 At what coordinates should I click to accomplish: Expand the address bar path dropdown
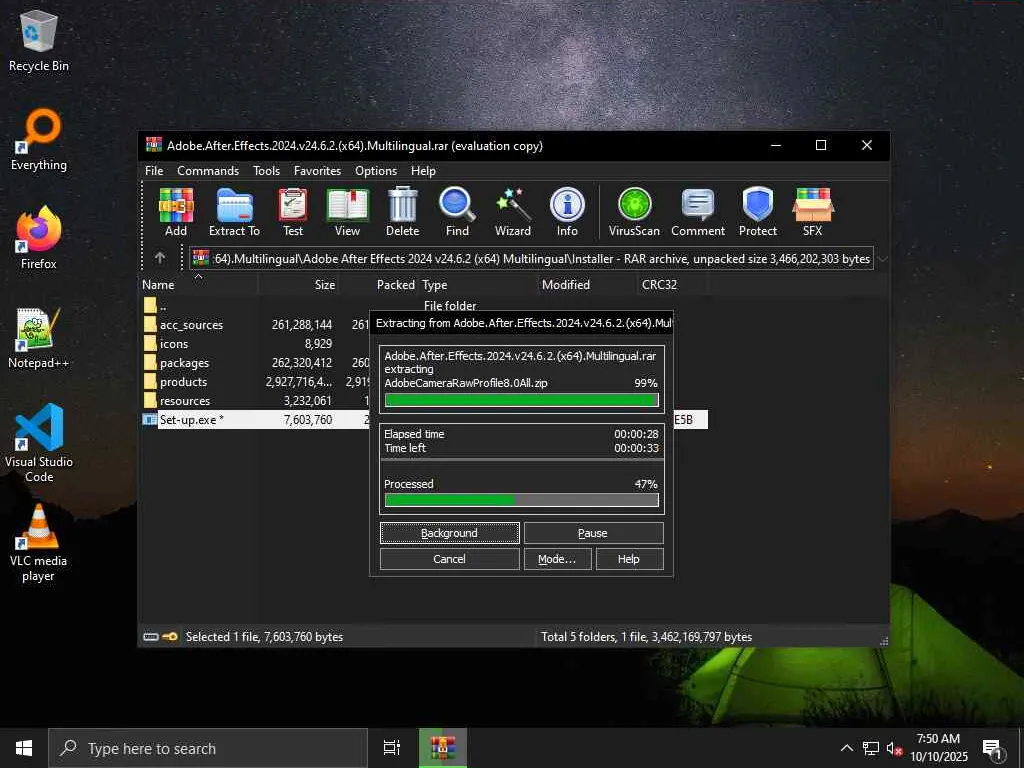pyautogui.click(x=882, y=259)
